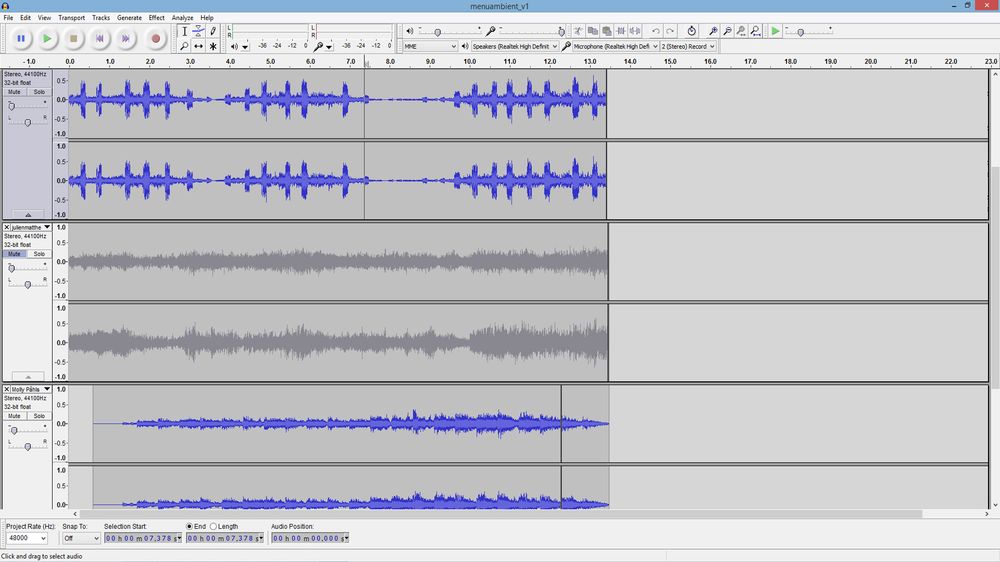This screenshot has height=562, width=1000.
Task: Open the MME audio host dropdown
Action: click(x=430, y=47)
